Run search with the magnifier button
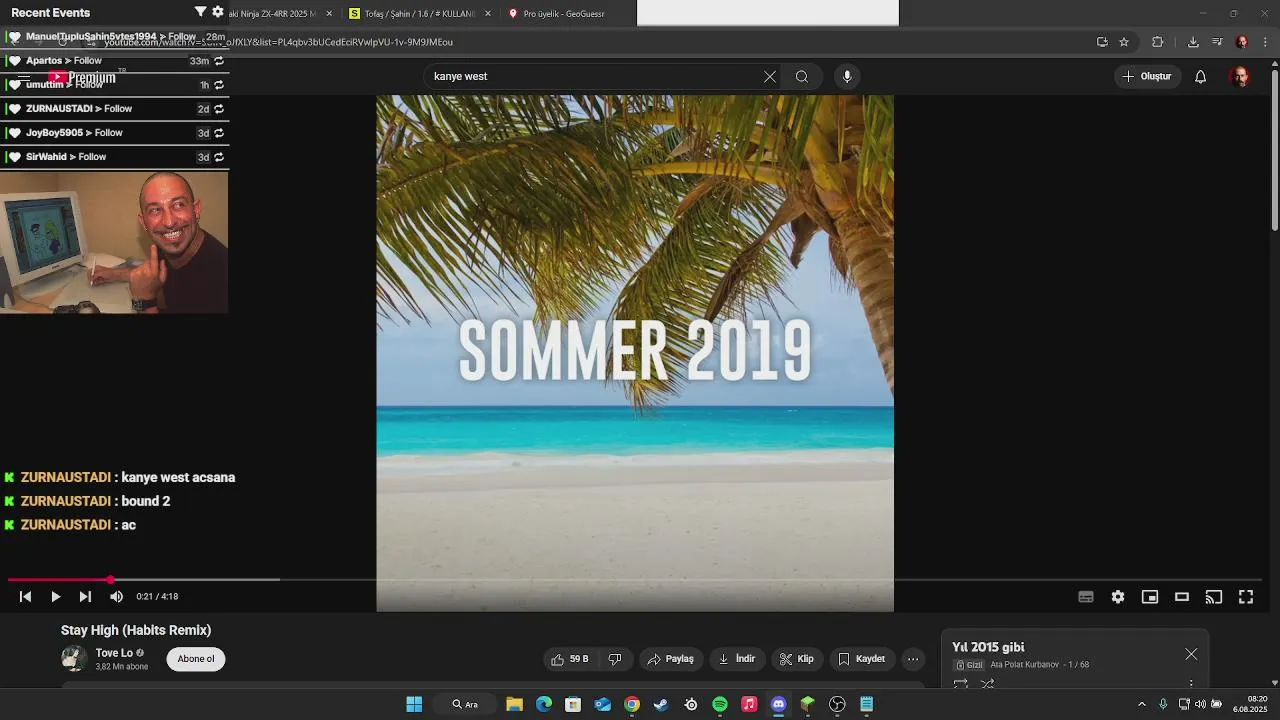 click(802, 77)
